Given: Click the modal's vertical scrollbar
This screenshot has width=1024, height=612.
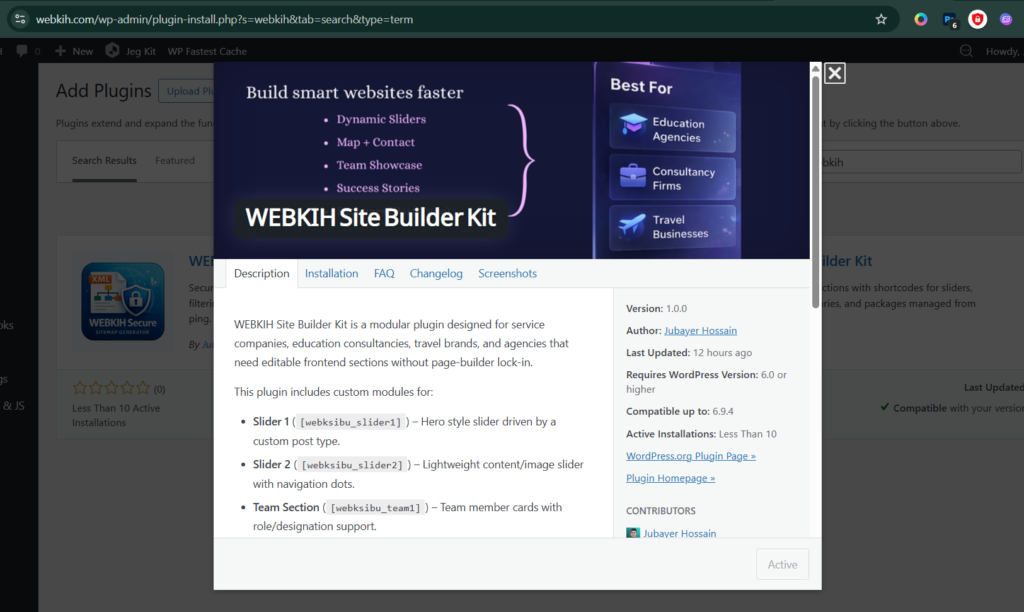Looking at the screenshot, I should 815,180.
